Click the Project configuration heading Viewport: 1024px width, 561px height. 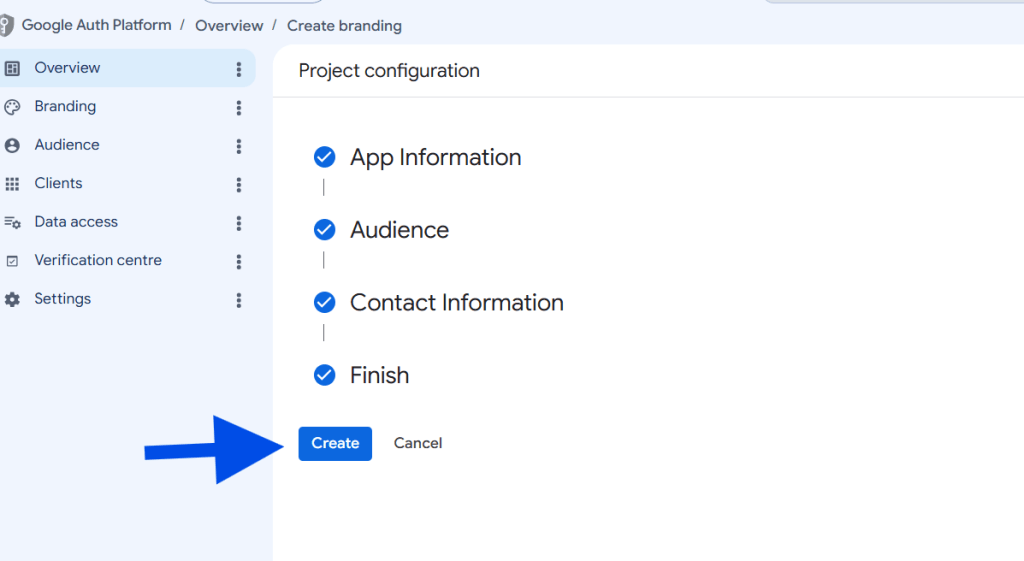pos(389,71)
